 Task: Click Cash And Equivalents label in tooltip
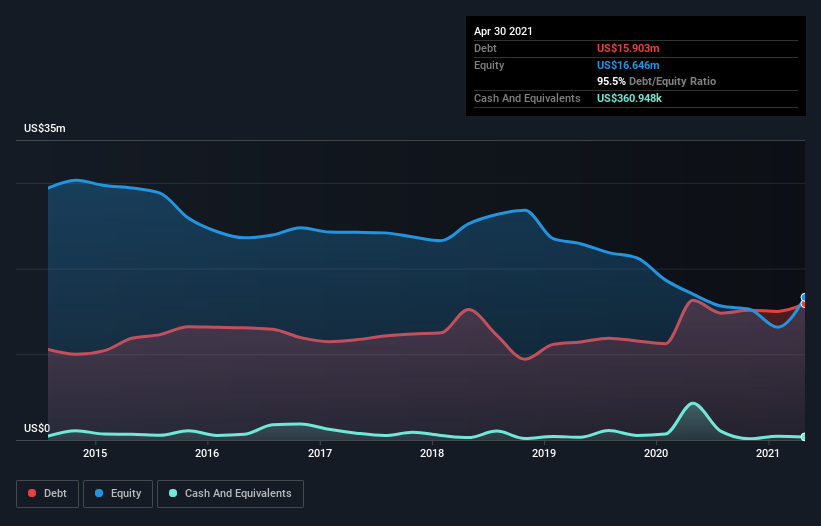527,98
